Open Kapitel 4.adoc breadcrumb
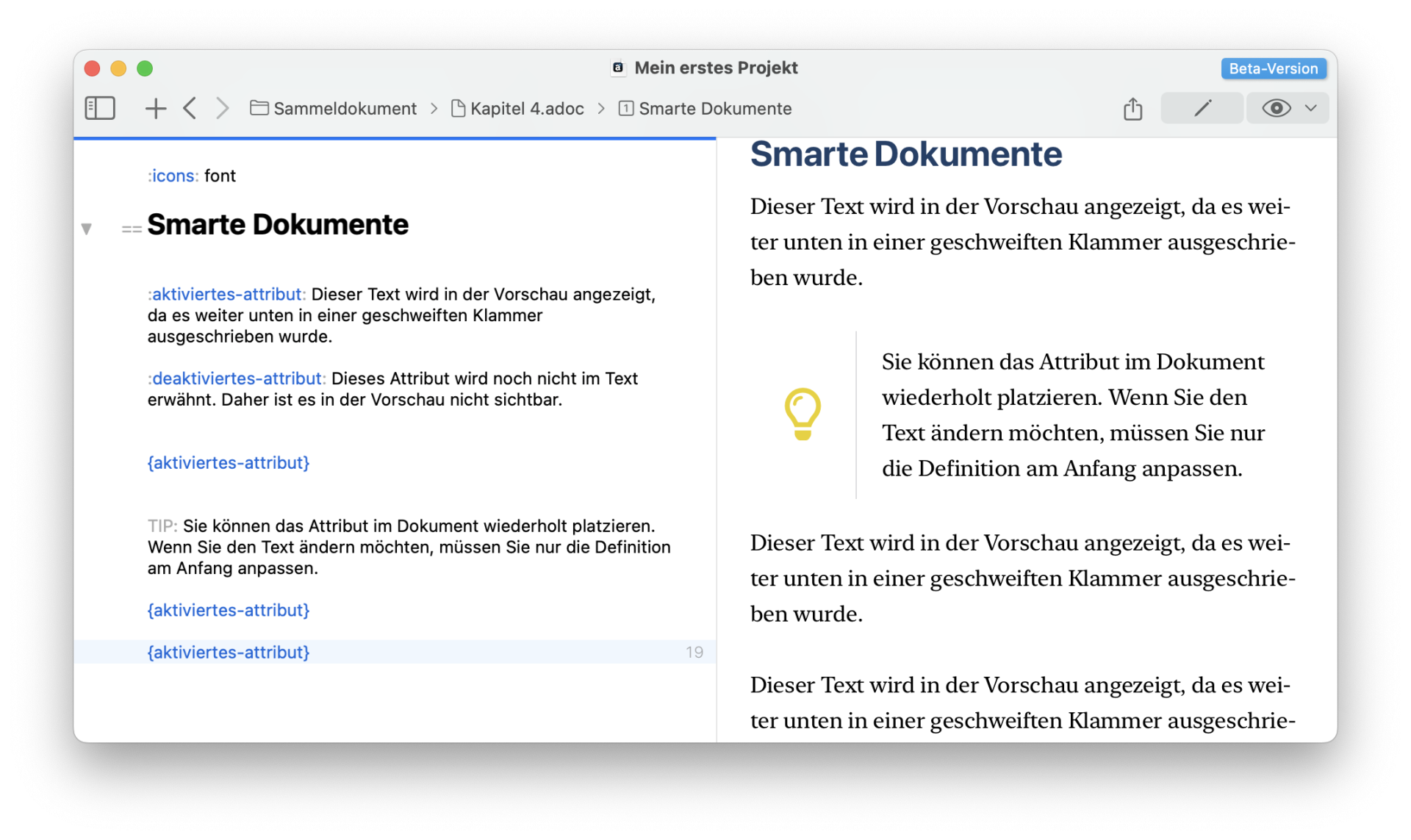1411x840 pixels. pyautogui.click(x=518, y=108)
